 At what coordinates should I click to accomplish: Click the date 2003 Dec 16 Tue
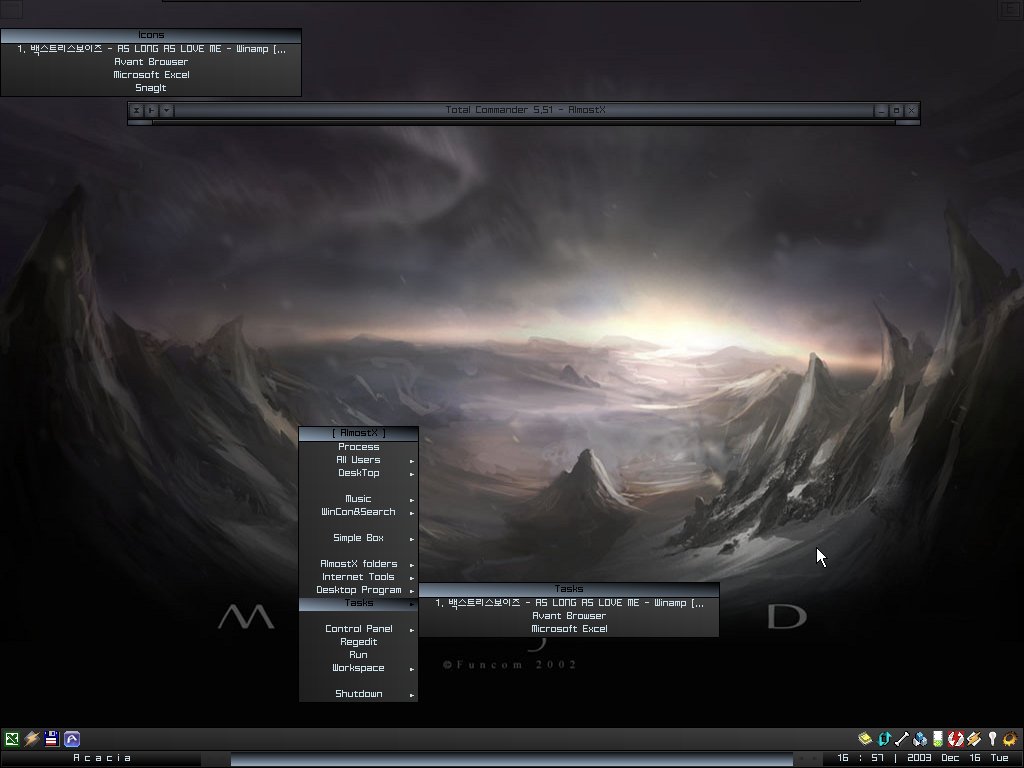pos(958,758)
